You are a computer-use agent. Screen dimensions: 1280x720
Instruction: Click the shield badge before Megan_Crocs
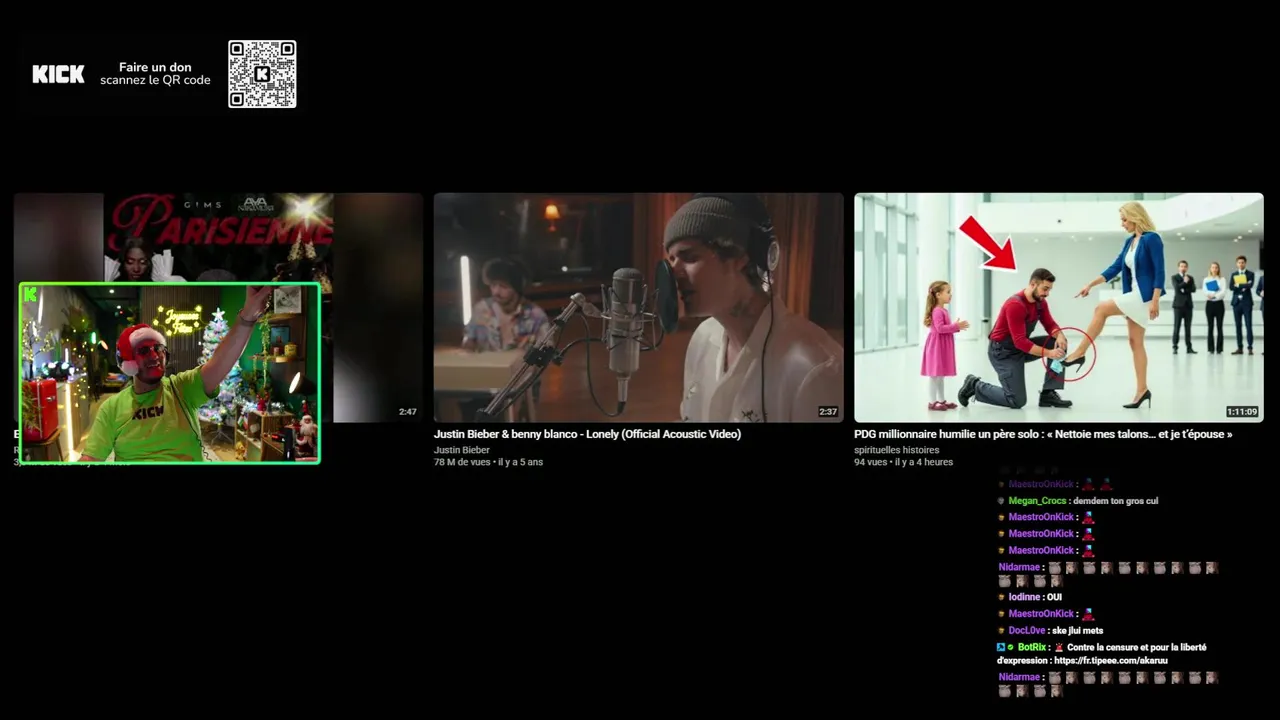coord(1001,501)
